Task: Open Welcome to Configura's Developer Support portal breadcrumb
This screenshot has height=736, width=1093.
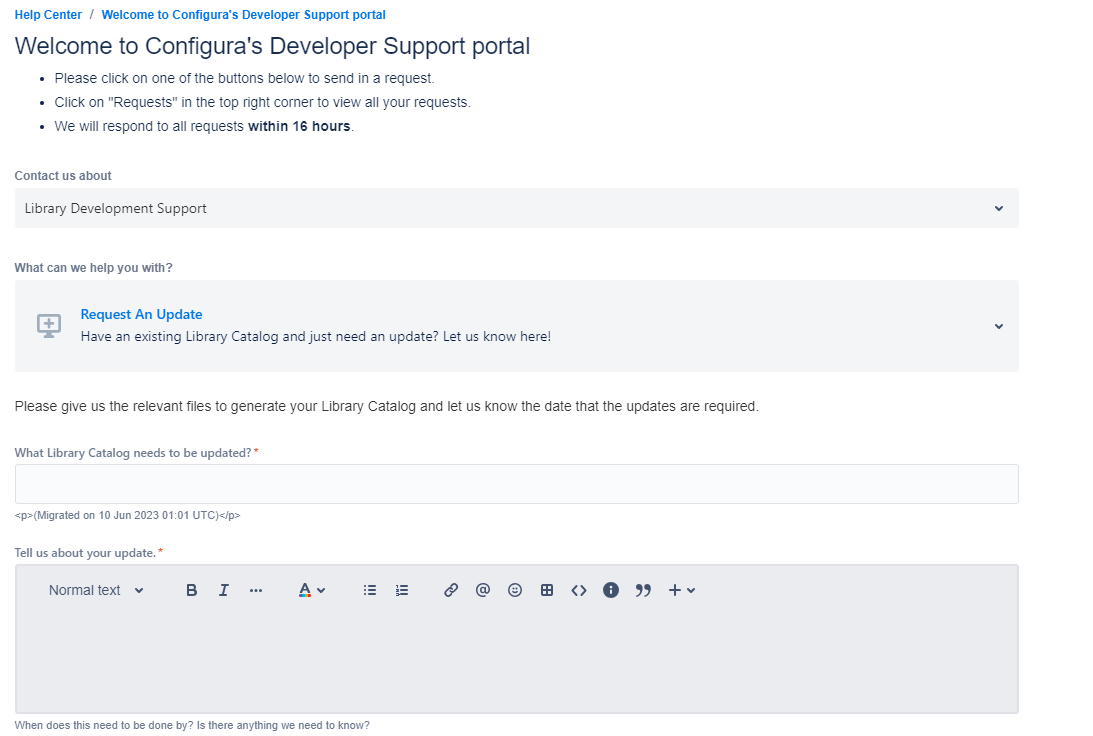Action: (x=243, y=15)
